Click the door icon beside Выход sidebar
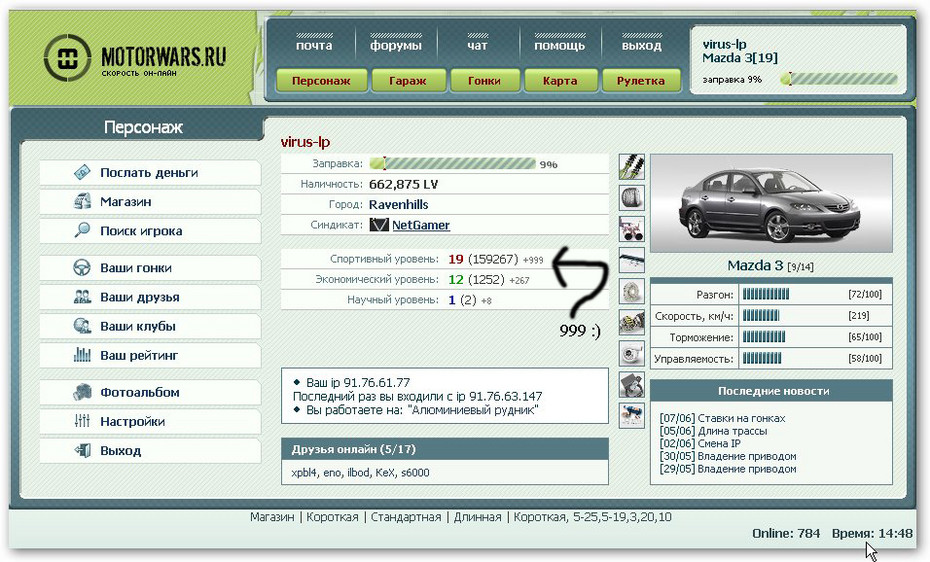Viewport: 930px width, 562px height. [82, 451]
